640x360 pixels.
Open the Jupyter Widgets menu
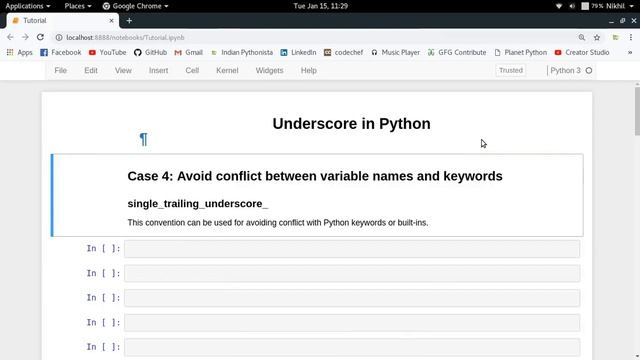click(x=269, y=70)
